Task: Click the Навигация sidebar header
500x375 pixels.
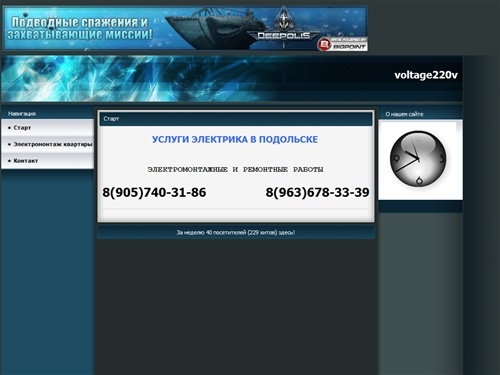Action: [22, 114]
